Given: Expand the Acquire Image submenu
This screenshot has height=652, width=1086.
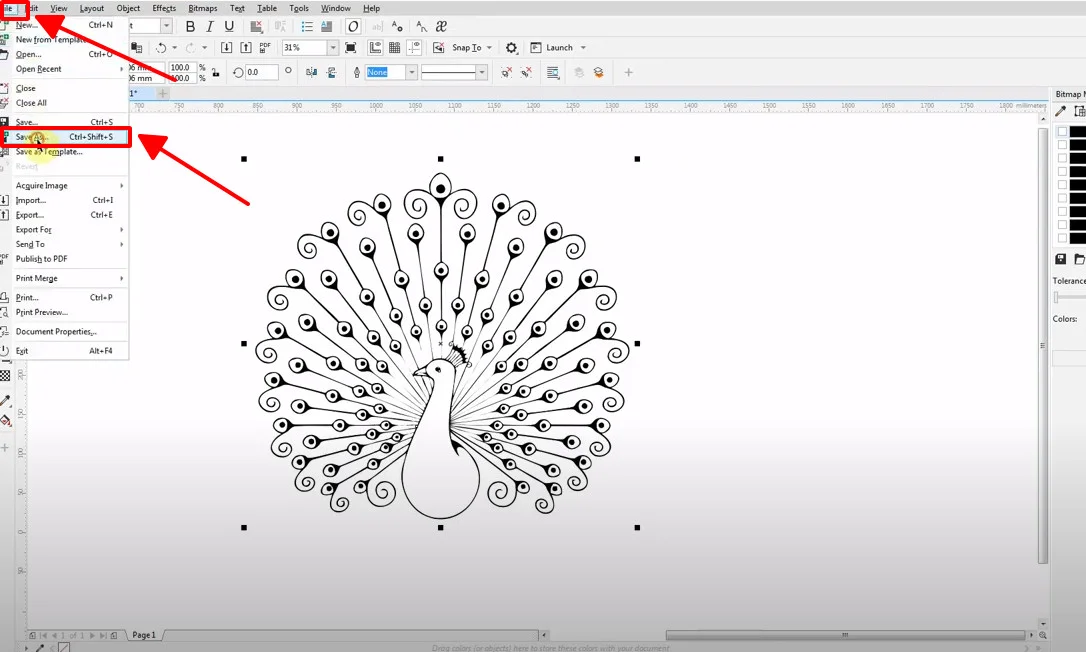Looking at the screenshot, I should click(70, 186).
